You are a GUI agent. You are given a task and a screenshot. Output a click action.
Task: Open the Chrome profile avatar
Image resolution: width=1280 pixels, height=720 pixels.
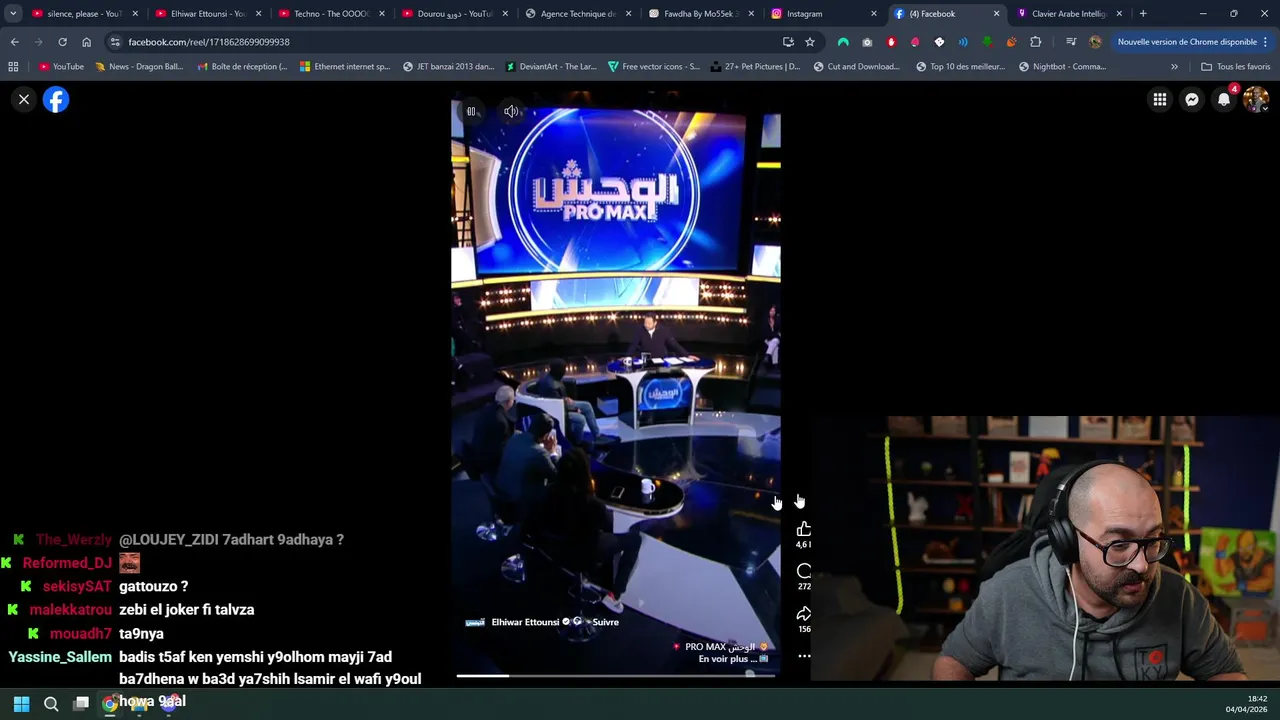click(1095, 42)
